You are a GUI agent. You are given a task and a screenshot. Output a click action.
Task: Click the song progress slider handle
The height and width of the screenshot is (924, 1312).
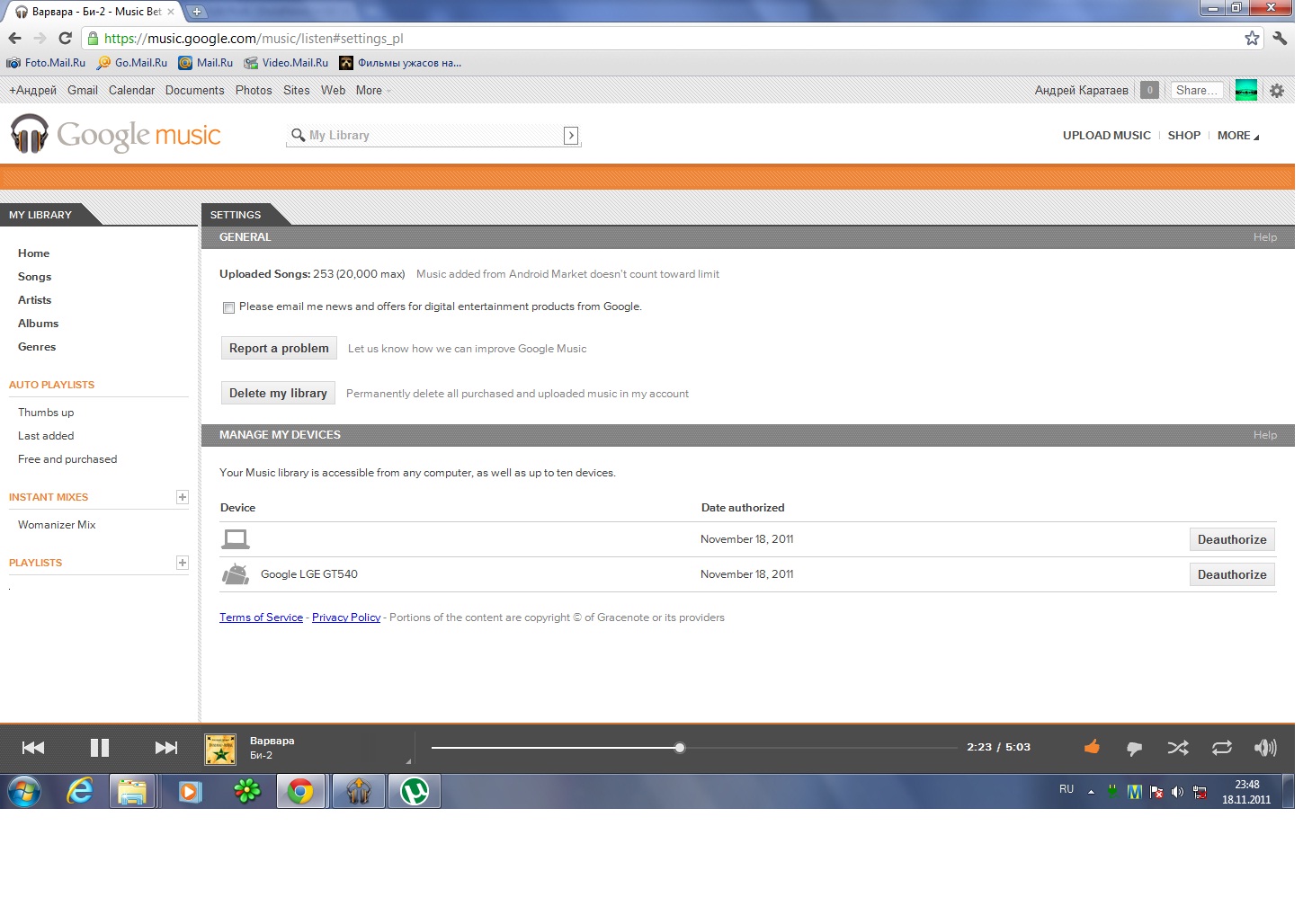(x=680, y=748)
